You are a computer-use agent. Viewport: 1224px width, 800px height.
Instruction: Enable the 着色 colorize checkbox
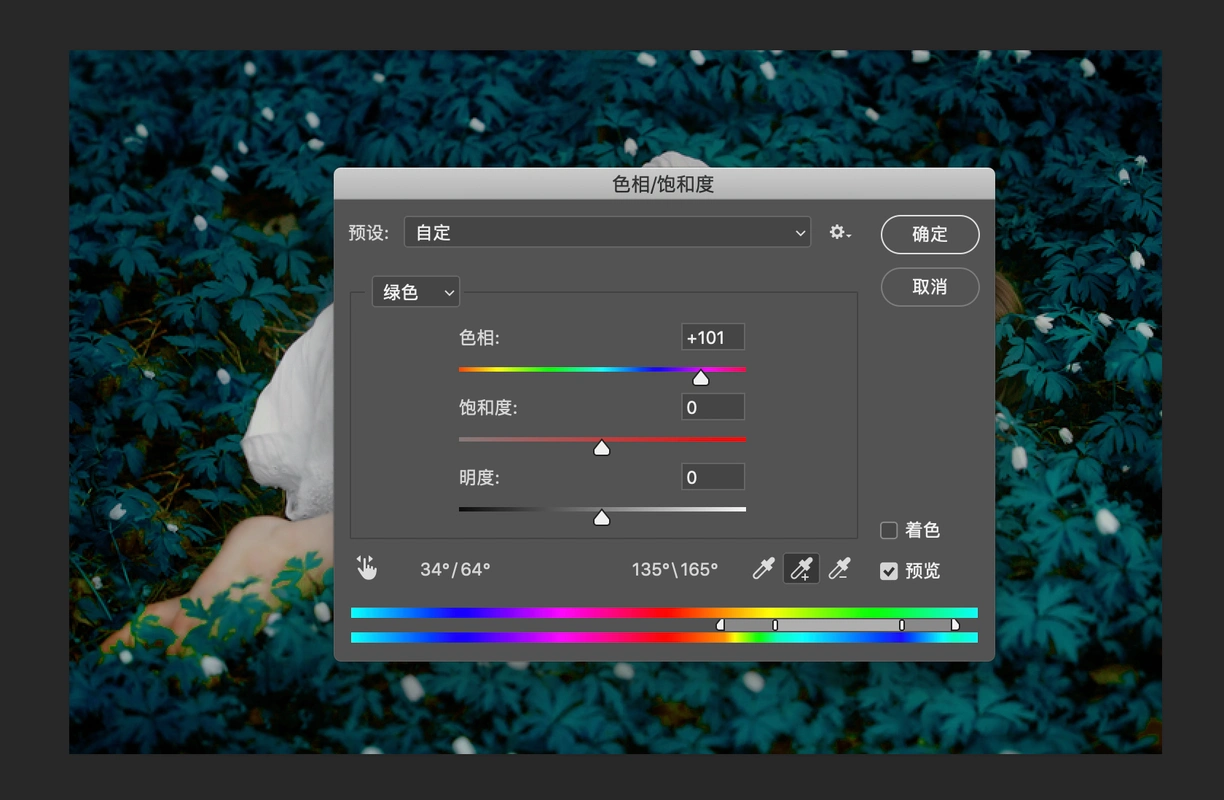887,530
